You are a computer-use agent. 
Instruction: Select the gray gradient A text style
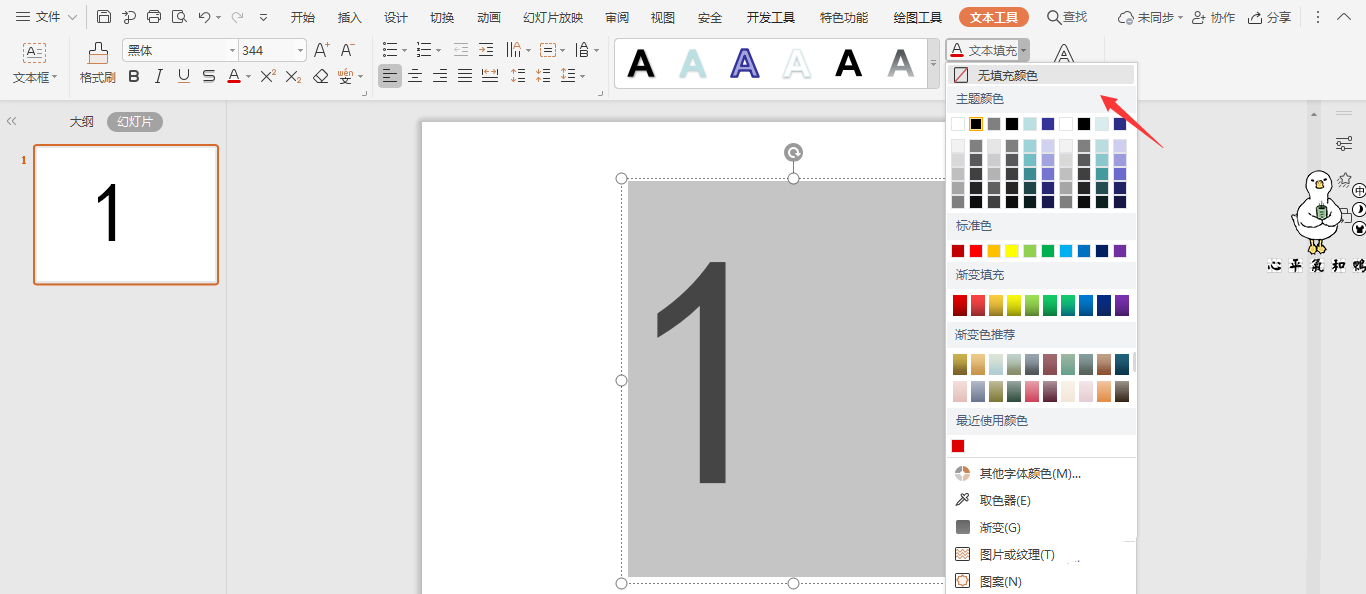click(901, 63)
